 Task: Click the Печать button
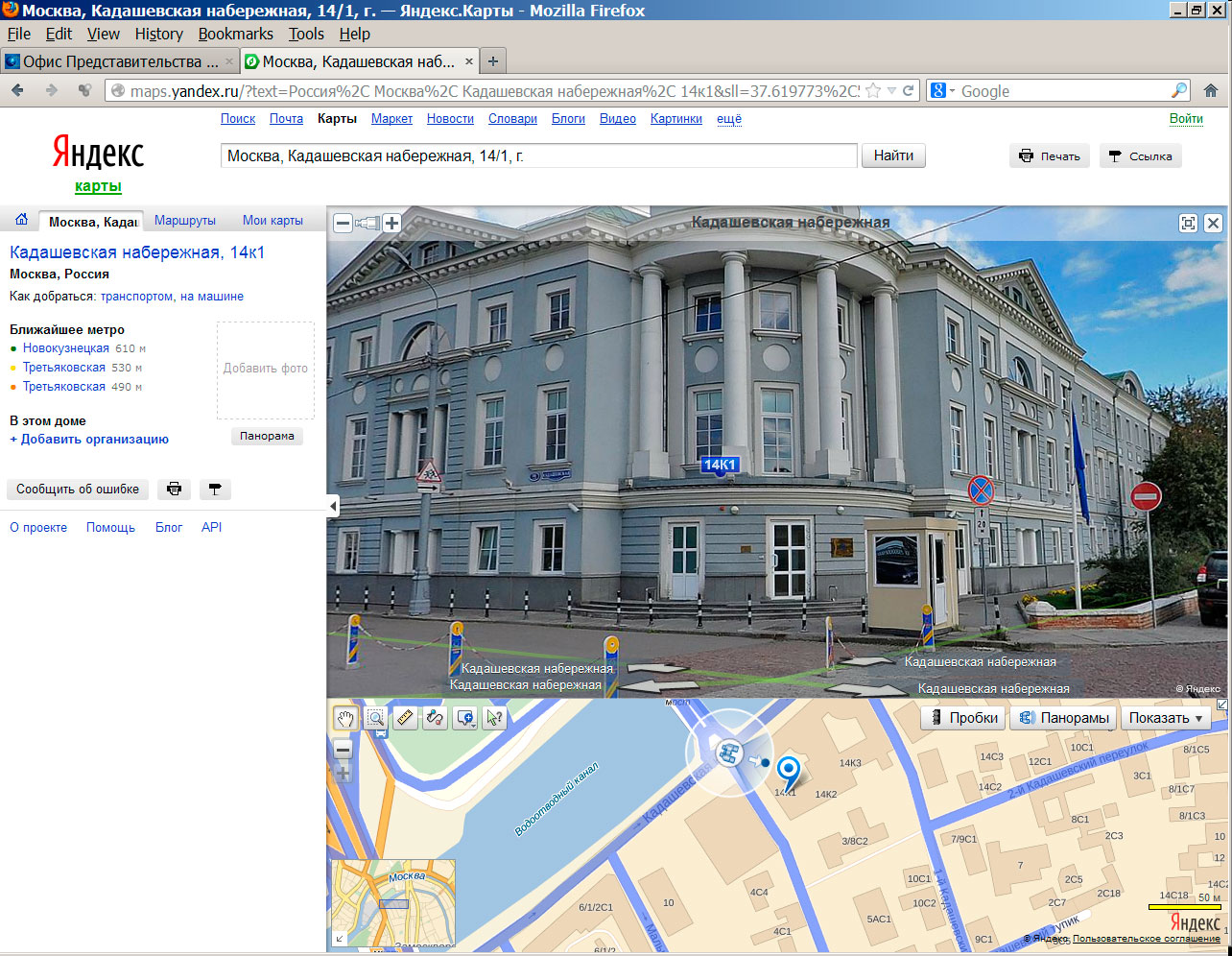1050,156
